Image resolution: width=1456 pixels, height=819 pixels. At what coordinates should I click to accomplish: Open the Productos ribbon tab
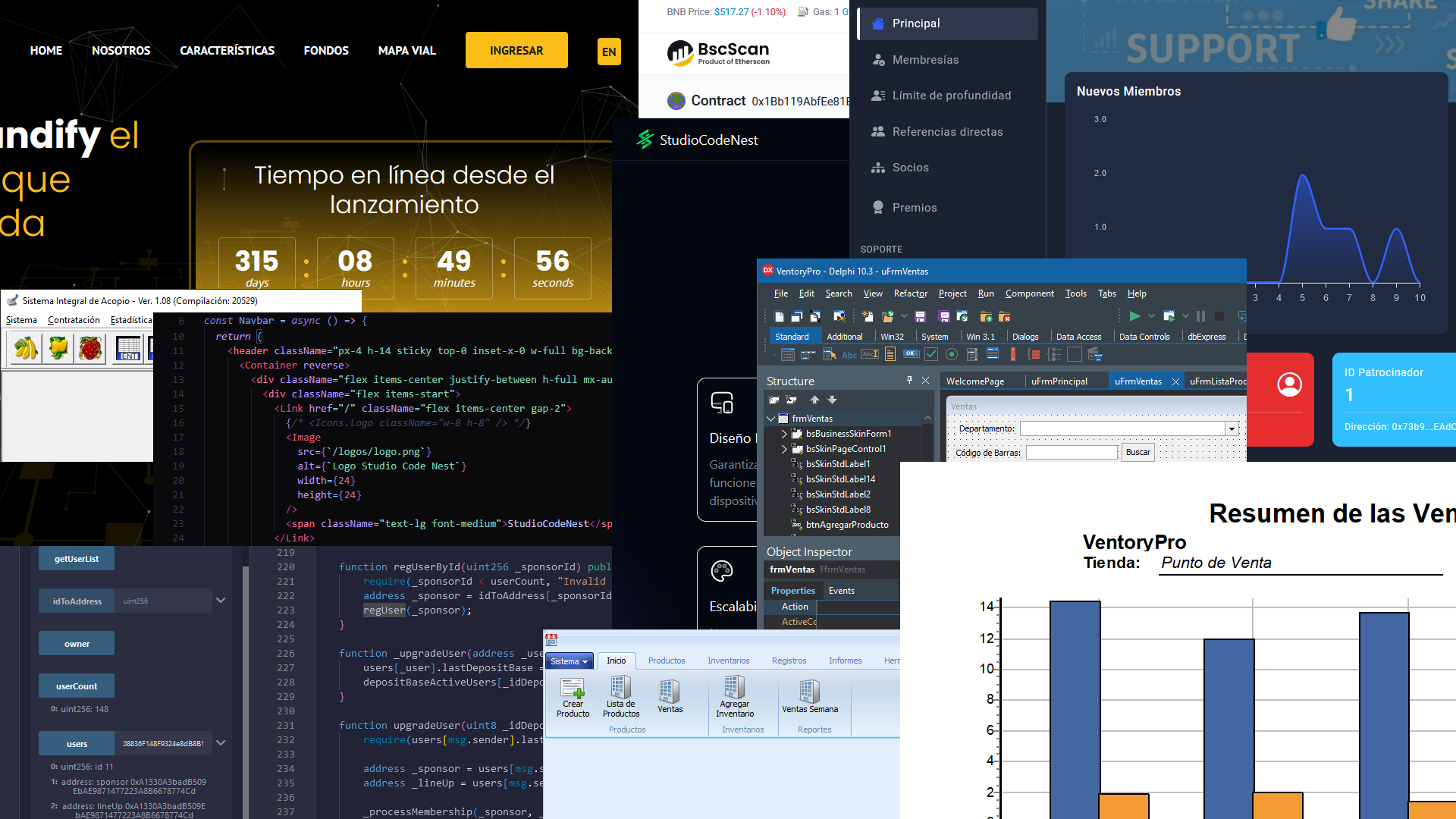pyautogui.click(x=667, y=661)
